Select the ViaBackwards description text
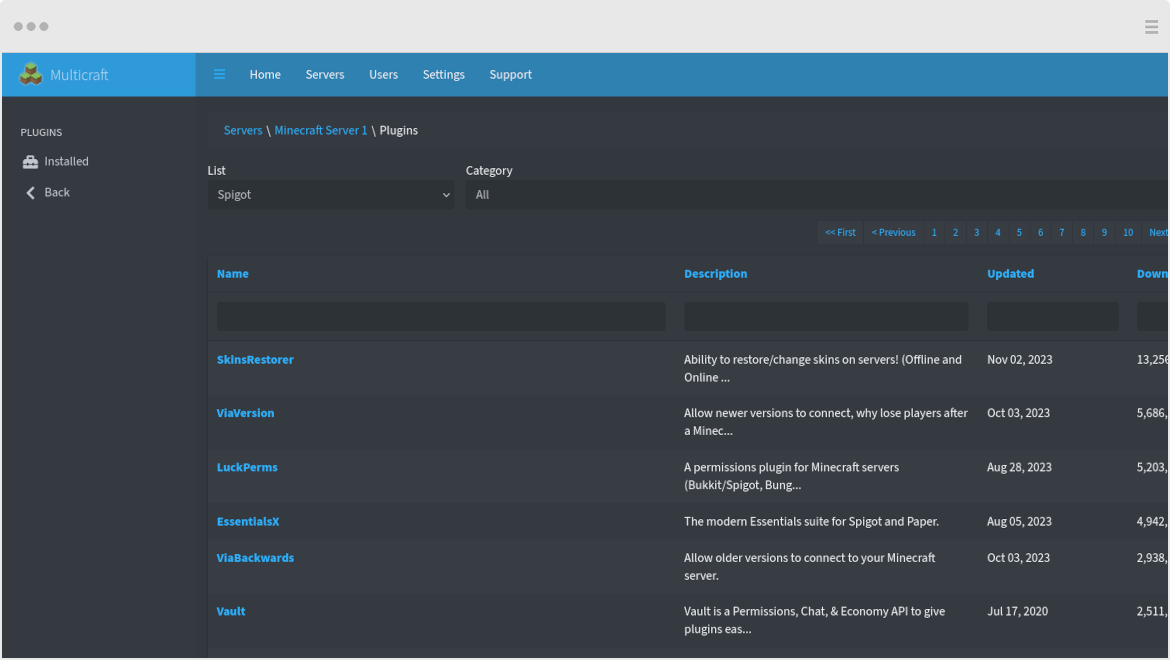 click(x=810, y=567)
